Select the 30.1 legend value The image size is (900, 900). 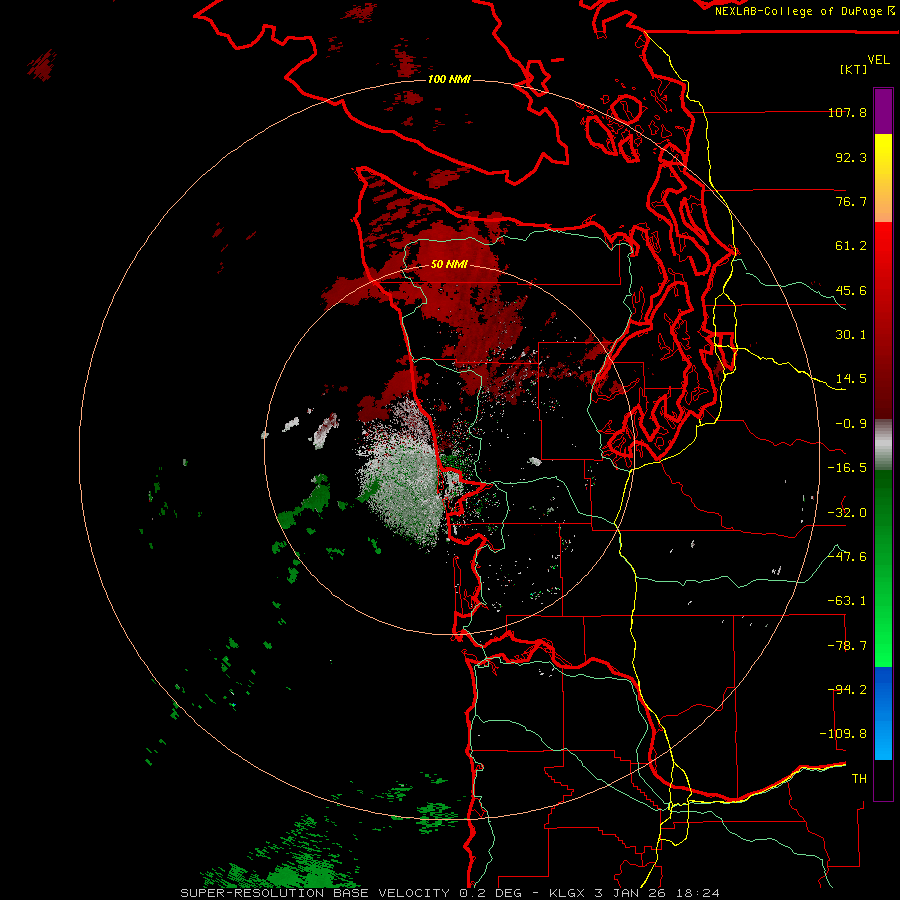[x=851, y=335]
